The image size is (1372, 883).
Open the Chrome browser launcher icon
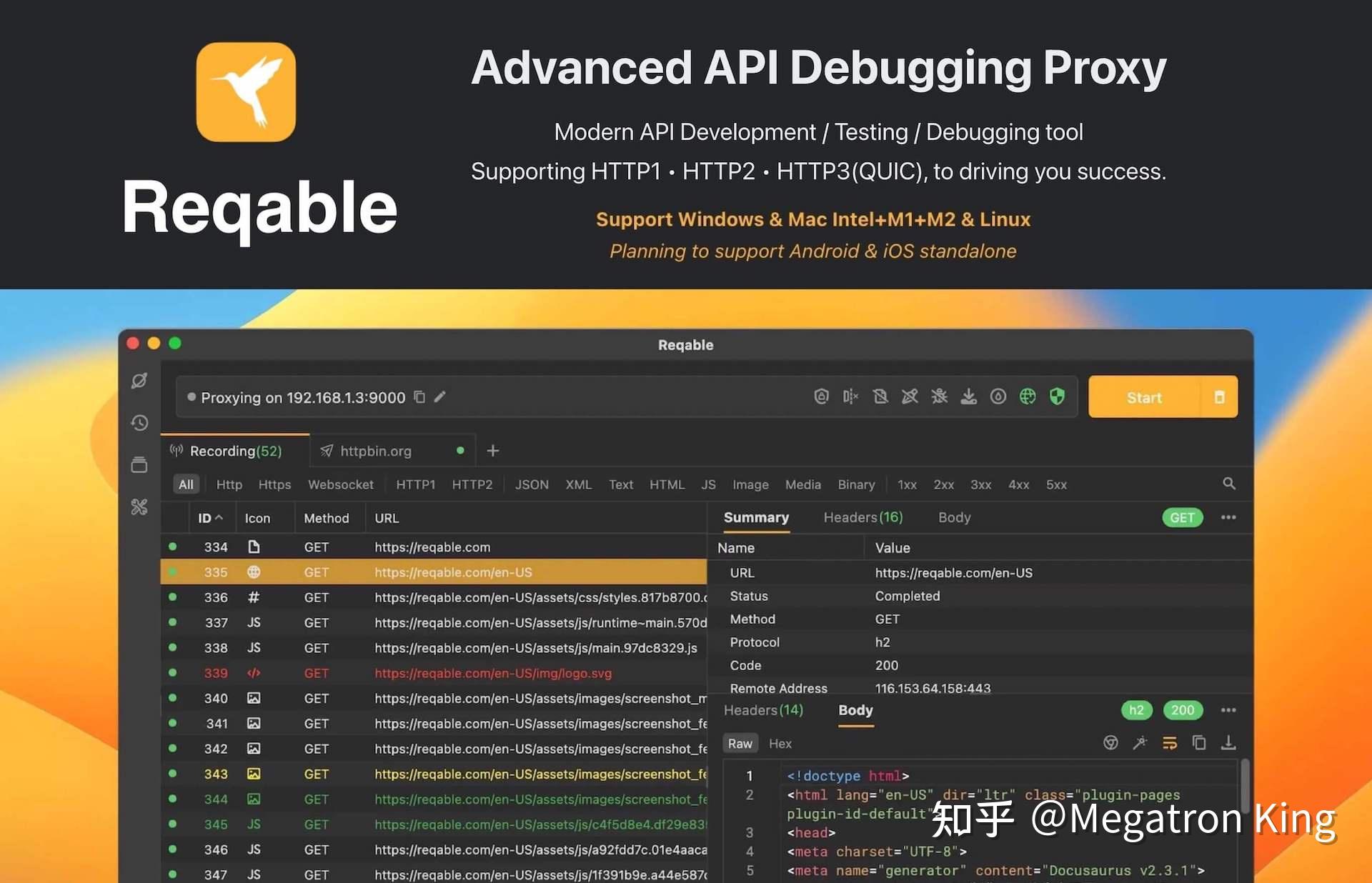[x=1112, y=743]
